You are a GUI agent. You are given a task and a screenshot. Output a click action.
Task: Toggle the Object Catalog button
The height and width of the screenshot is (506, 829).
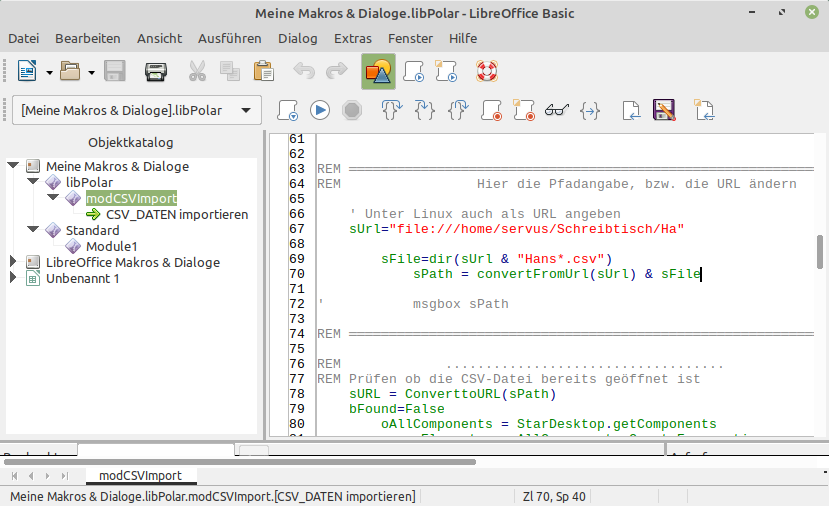click(x=379, y=71)
